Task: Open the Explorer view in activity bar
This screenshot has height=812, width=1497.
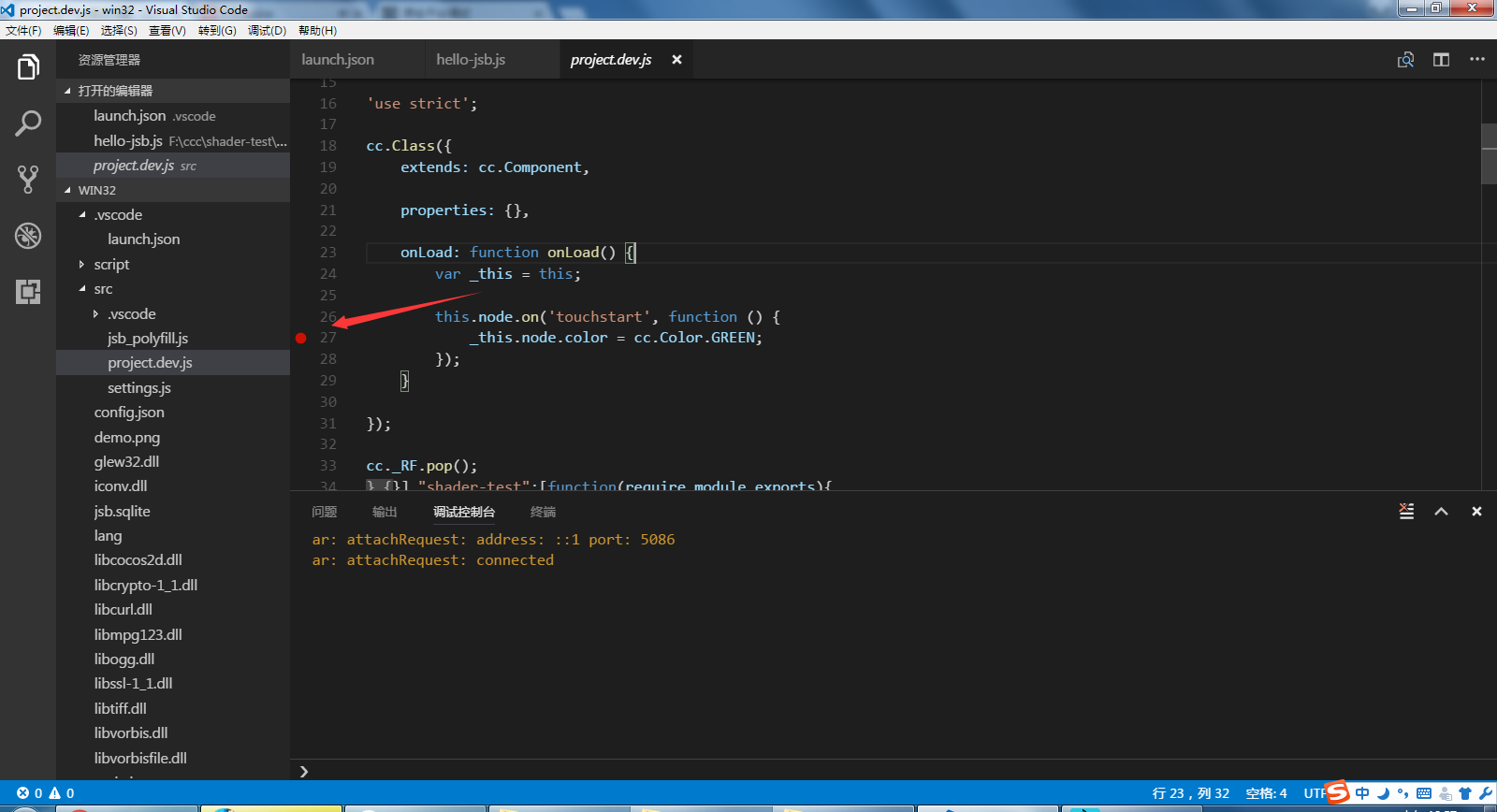Action: point(28,67)
